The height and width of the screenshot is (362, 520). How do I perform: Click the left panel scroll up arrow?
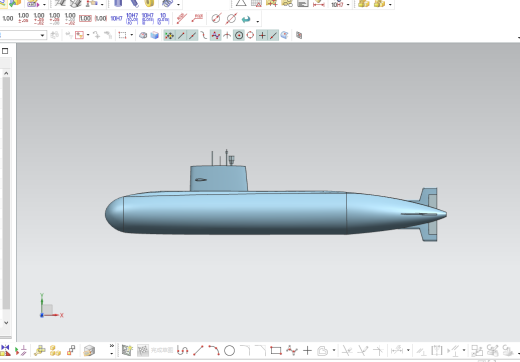6,73
